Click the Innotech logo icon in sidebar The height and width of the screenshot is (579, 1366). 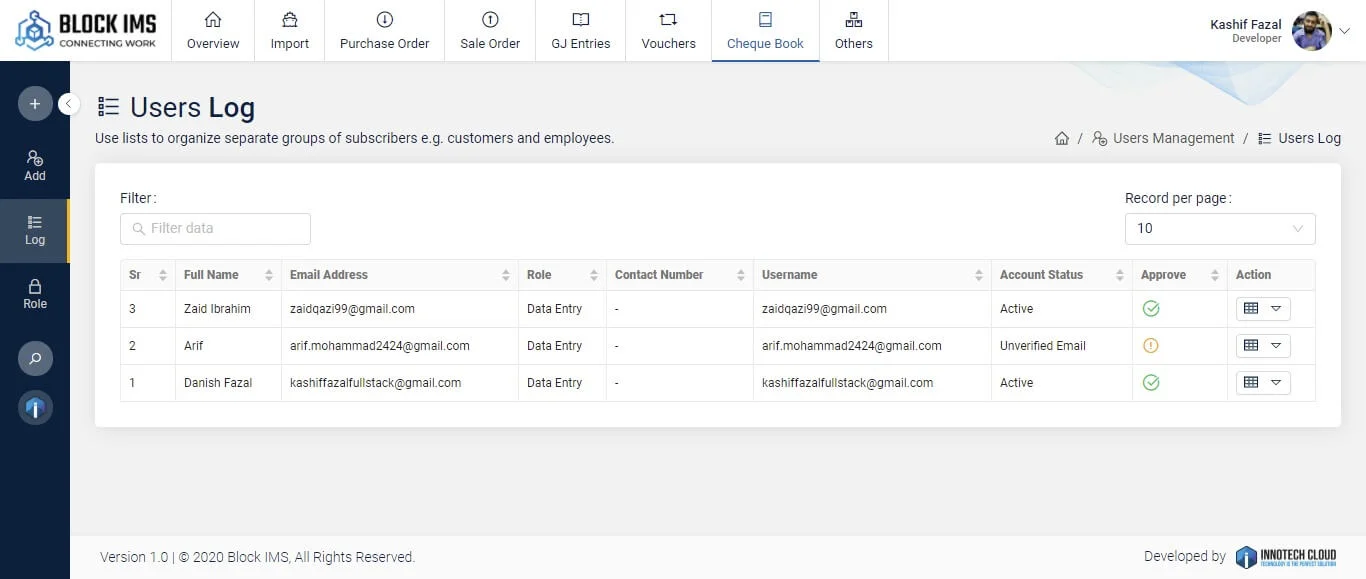[x=35, y=408]
